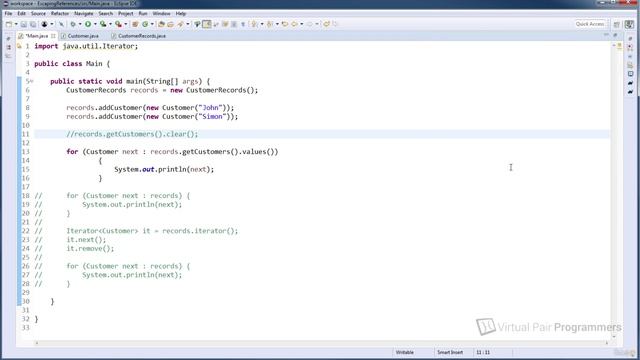Open the Edit menu
640x360 pixels.
pyautogui.click(x=21, y=13)
